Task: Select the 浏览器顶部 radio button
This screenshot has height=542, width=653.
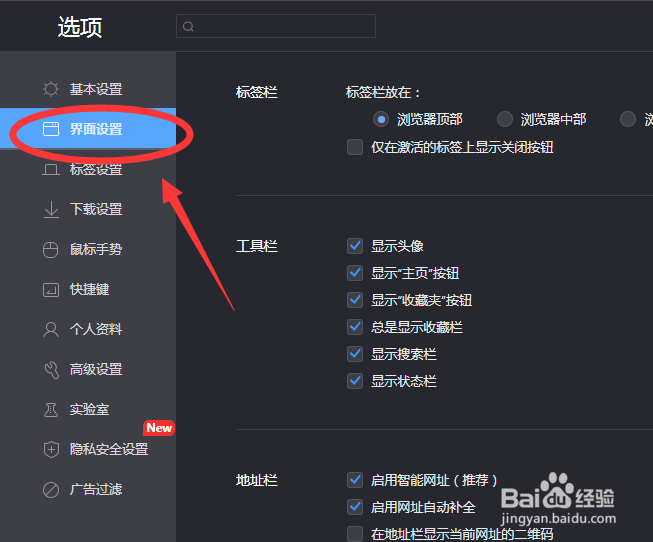Action: 381,120
